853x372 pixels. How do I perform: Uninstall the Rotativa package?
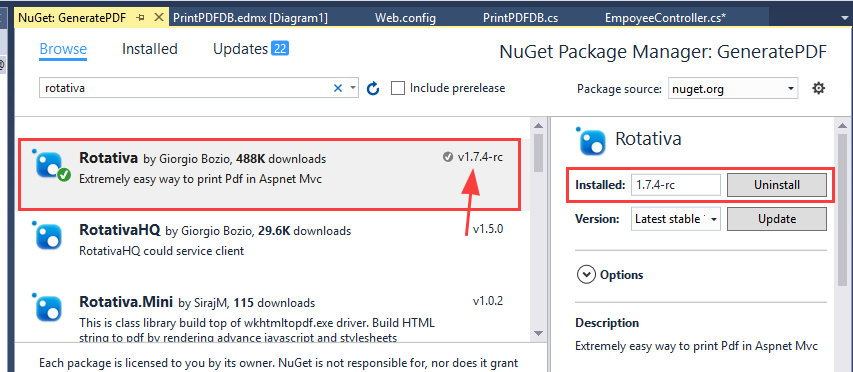777,185
